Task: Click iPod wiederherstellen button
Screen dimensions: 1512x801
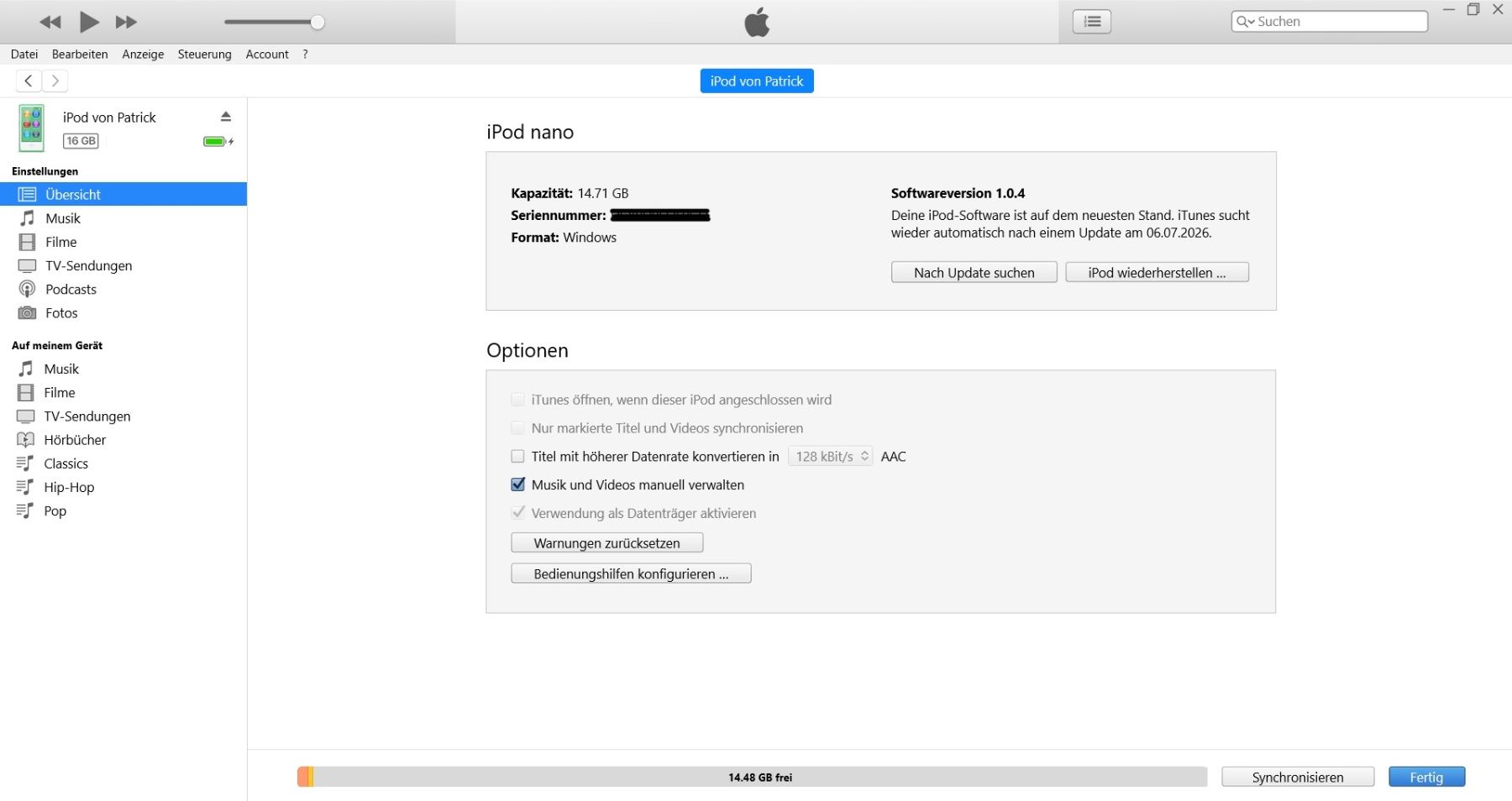Action: click(x=1158, y=272)
